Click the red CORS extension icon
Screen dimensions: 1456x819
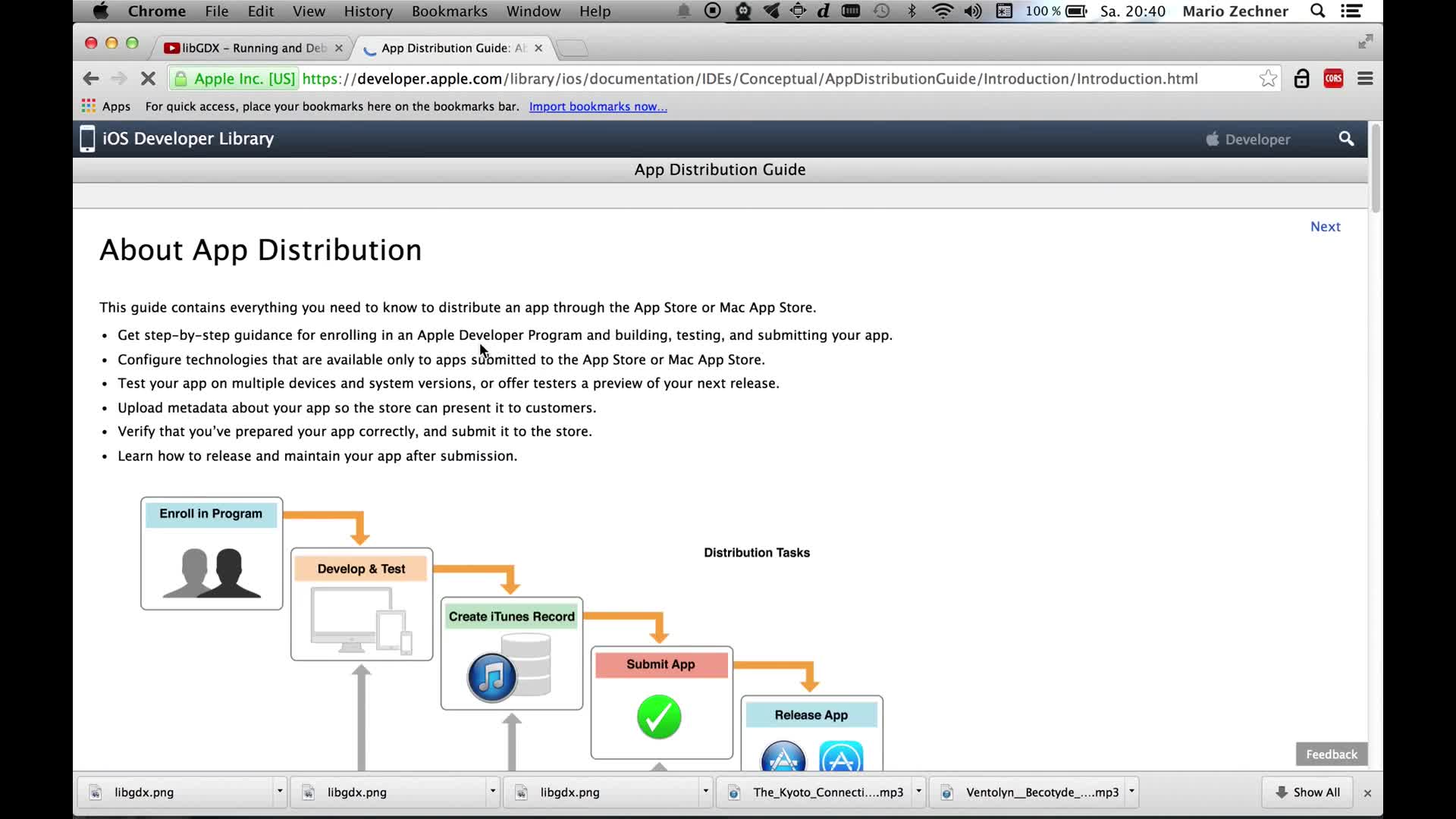[1333, 79]
